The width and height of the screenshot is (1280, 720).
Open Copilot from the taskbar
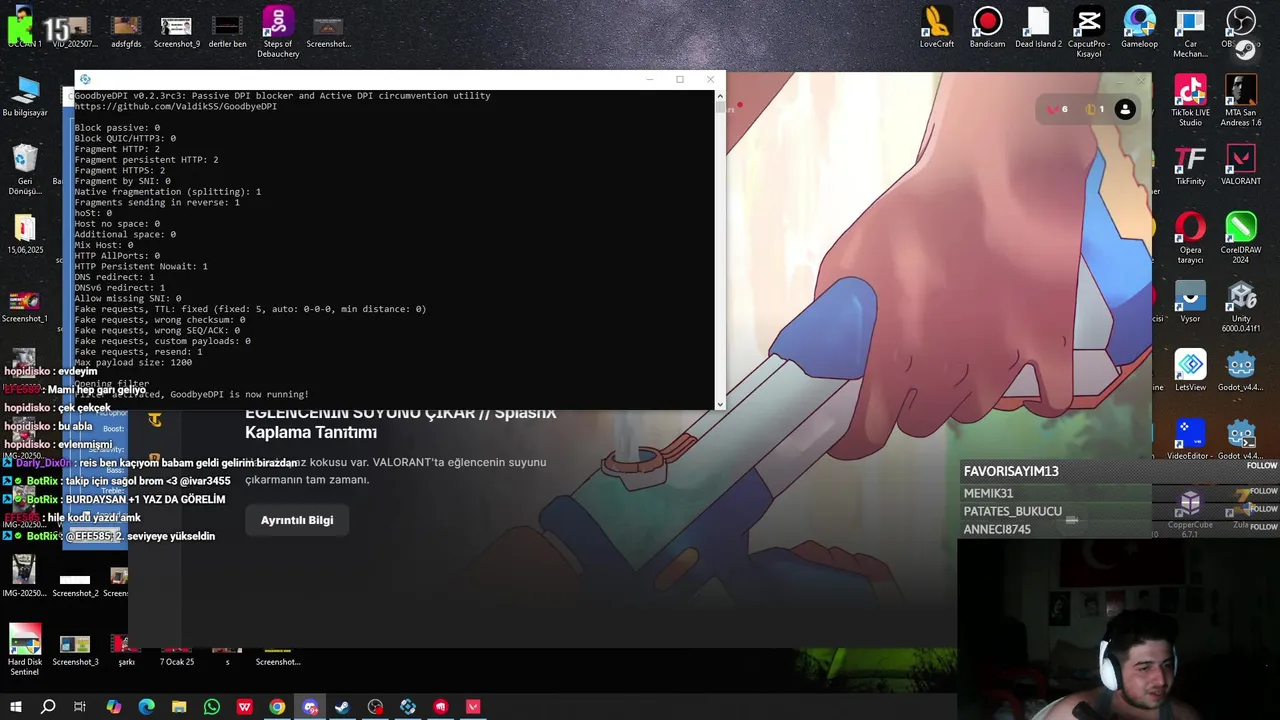[x=113, y=707]
